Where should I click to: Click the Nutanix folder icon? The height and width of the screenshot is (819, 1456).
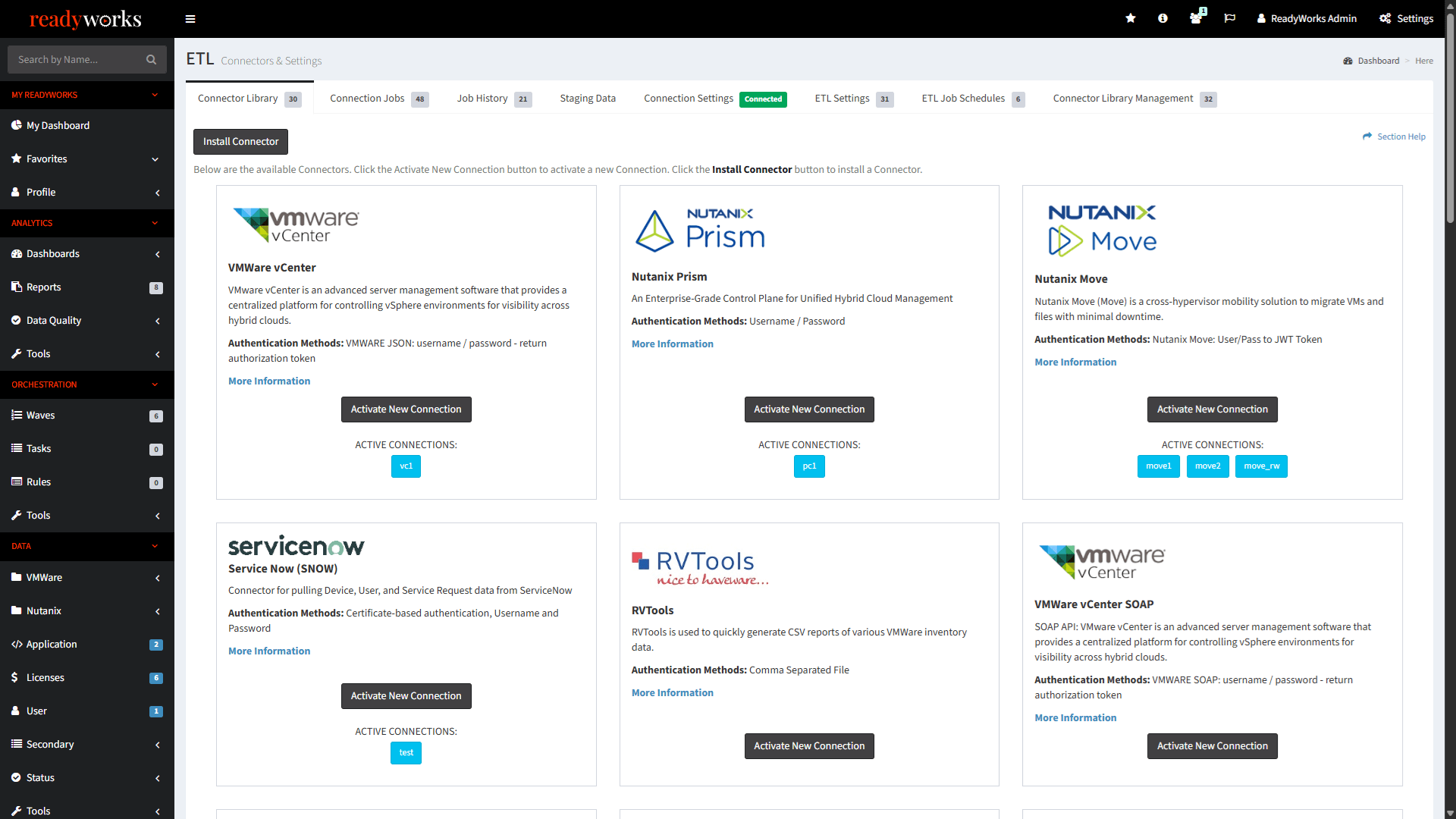[x=16, y=610]
